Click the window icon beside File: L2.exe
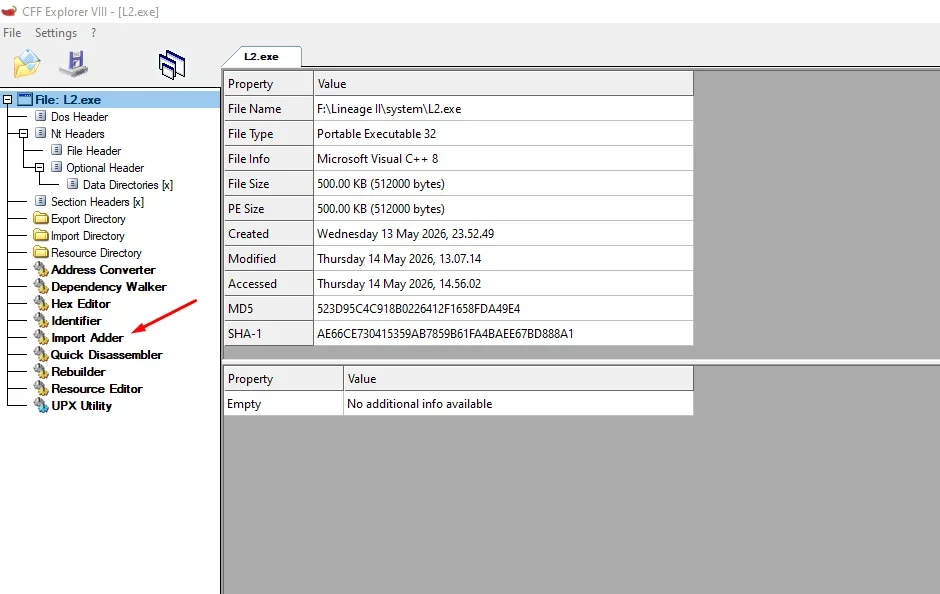The height and width of the screenshot is (594, 940). click(25, 99)
